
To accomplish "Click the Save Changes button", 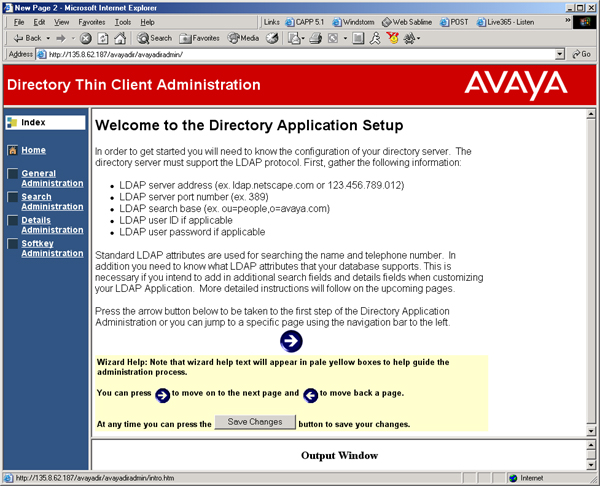I will 255,422.
